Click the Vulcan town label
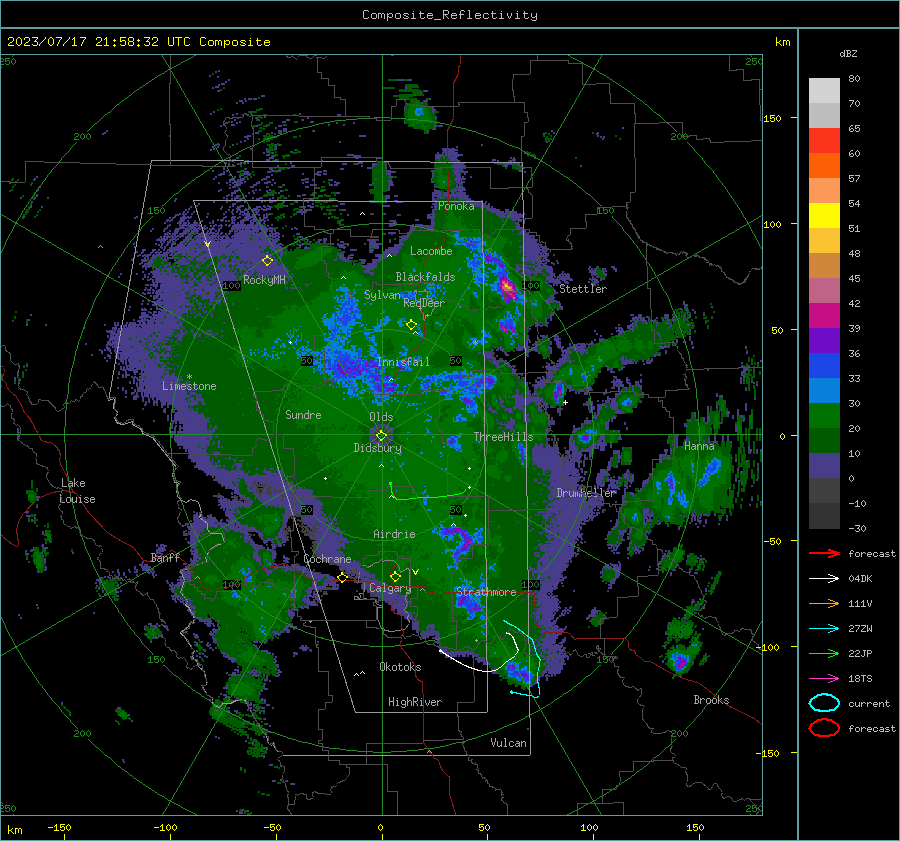Viewport: 900px width, 841px height. coord(508,743)
